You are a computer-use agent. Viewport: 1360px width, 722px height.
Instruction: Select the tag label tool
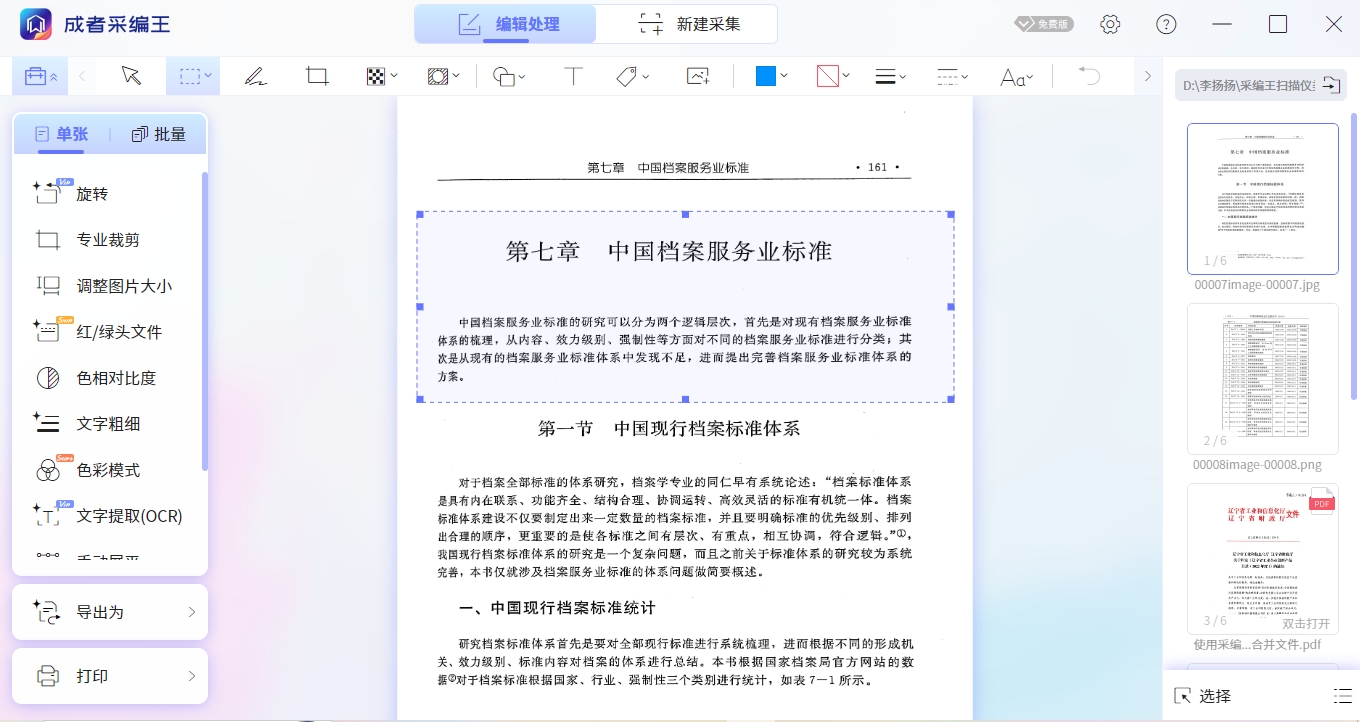point(627,76)
